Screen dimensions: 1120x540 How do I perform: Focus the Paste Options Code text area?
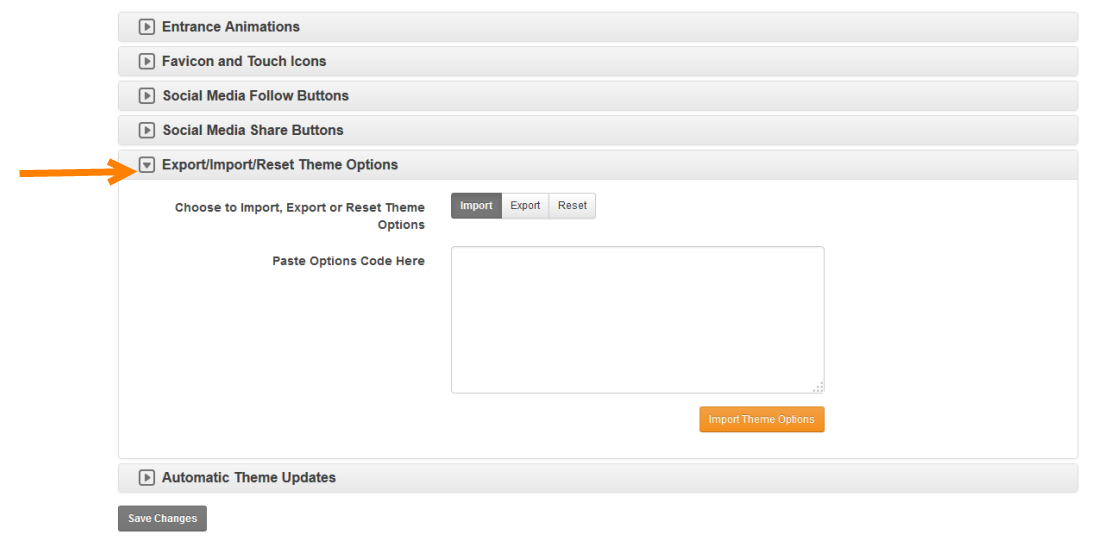[x=637, y=319]
